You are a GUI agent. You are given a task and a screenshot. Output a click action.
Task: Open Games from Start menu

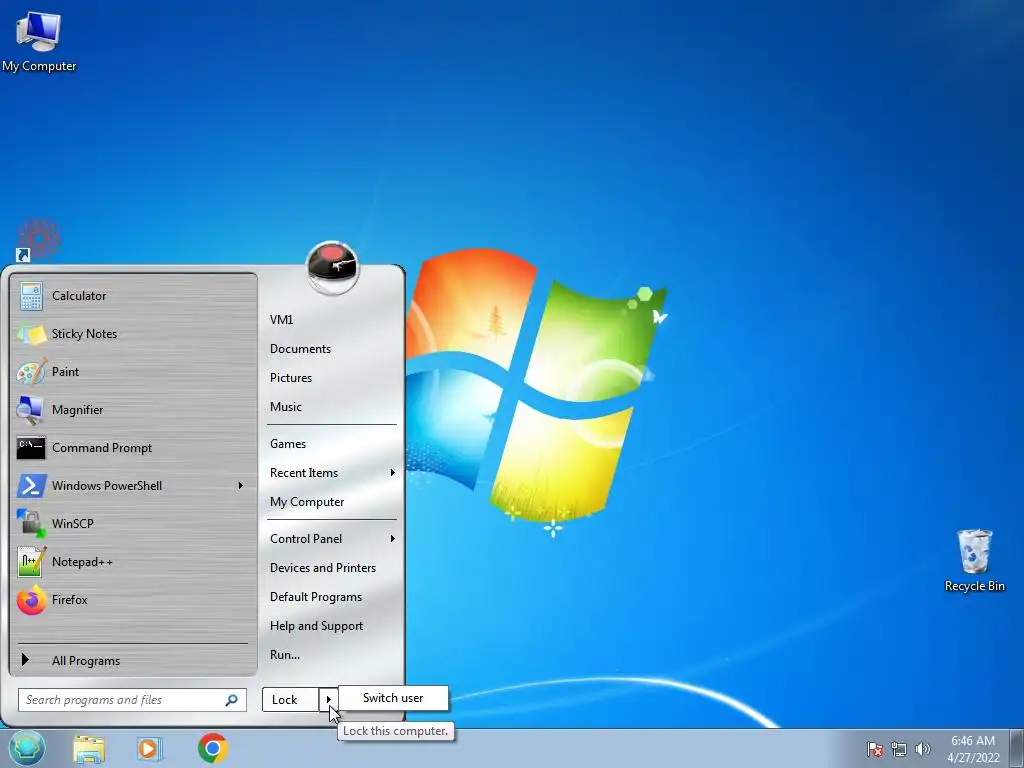click(x=288, y=443)
